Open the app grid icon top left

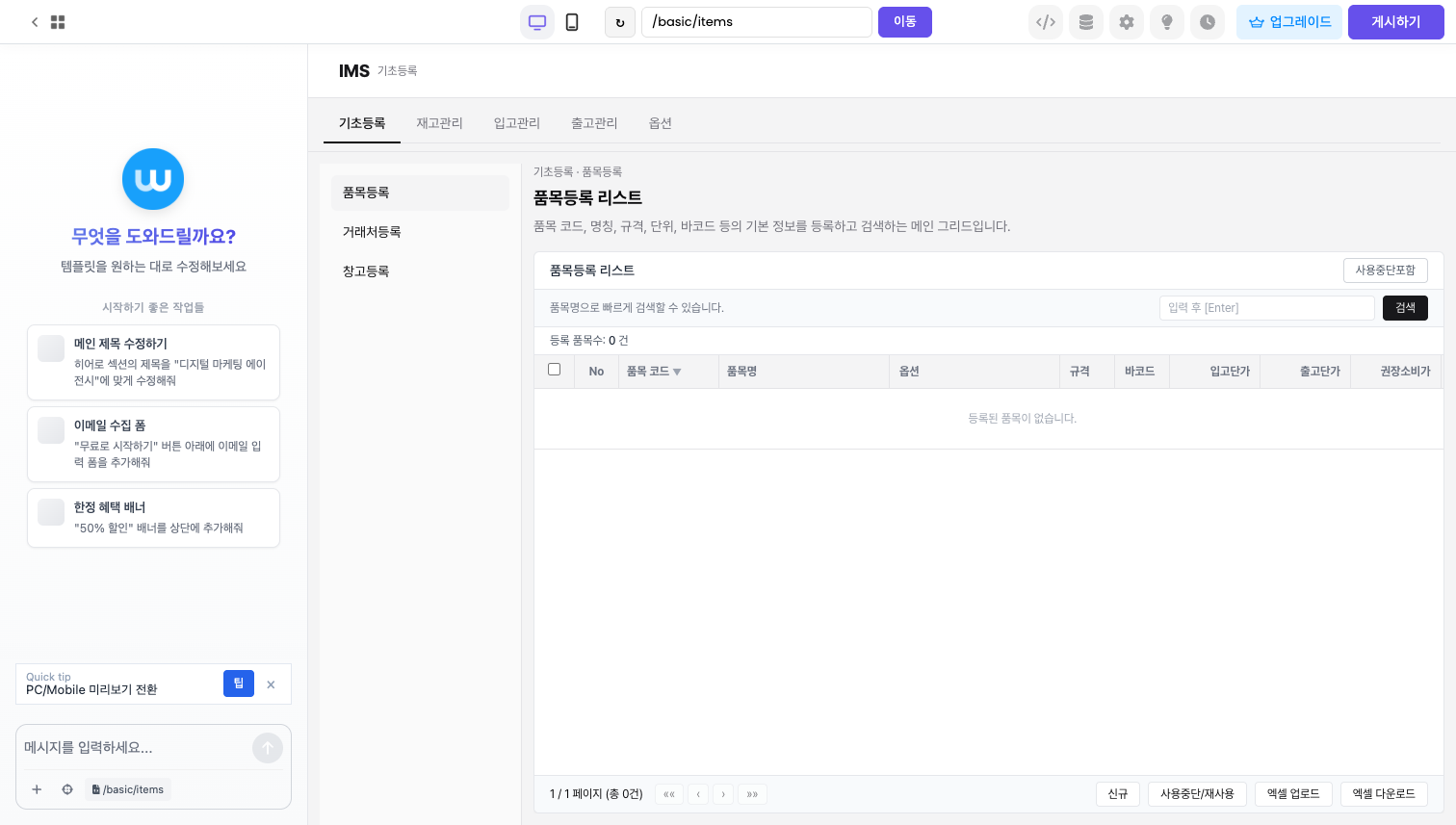tap(58, 21)
